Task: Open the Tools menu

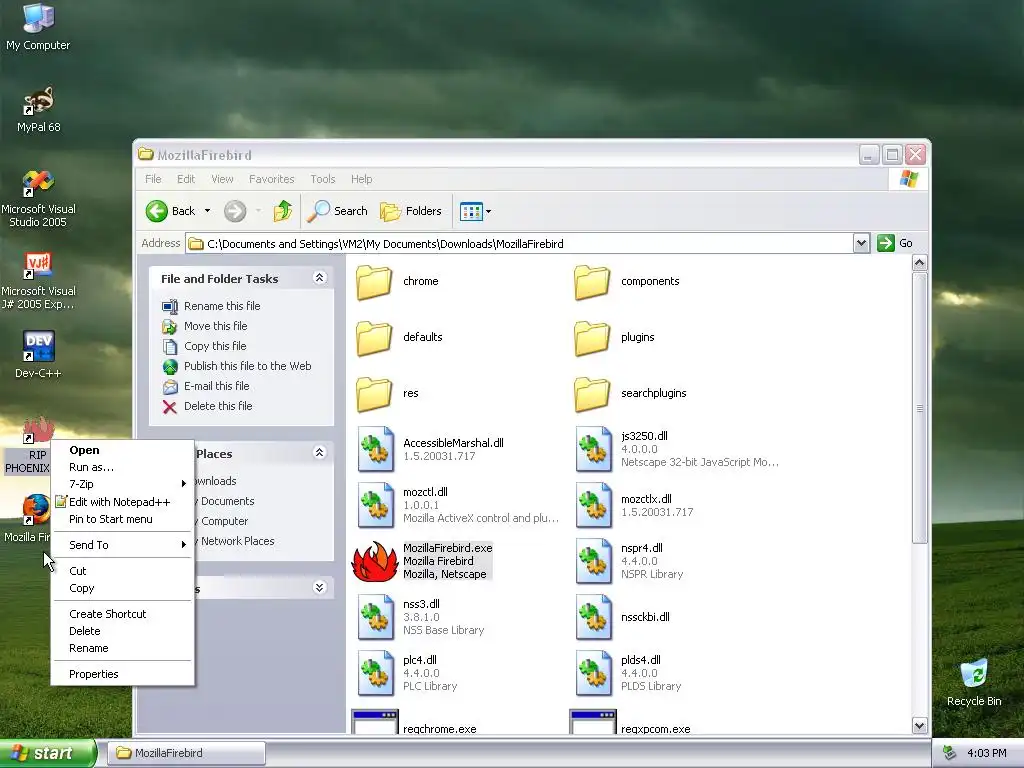Action: point(323,179)
